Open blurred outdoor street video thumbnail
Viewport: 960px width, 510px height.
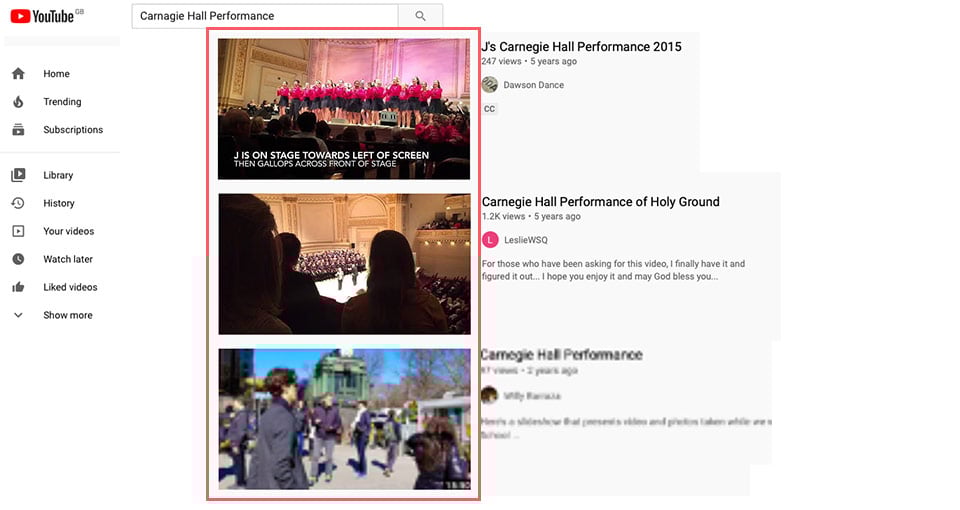coord(344,419)
